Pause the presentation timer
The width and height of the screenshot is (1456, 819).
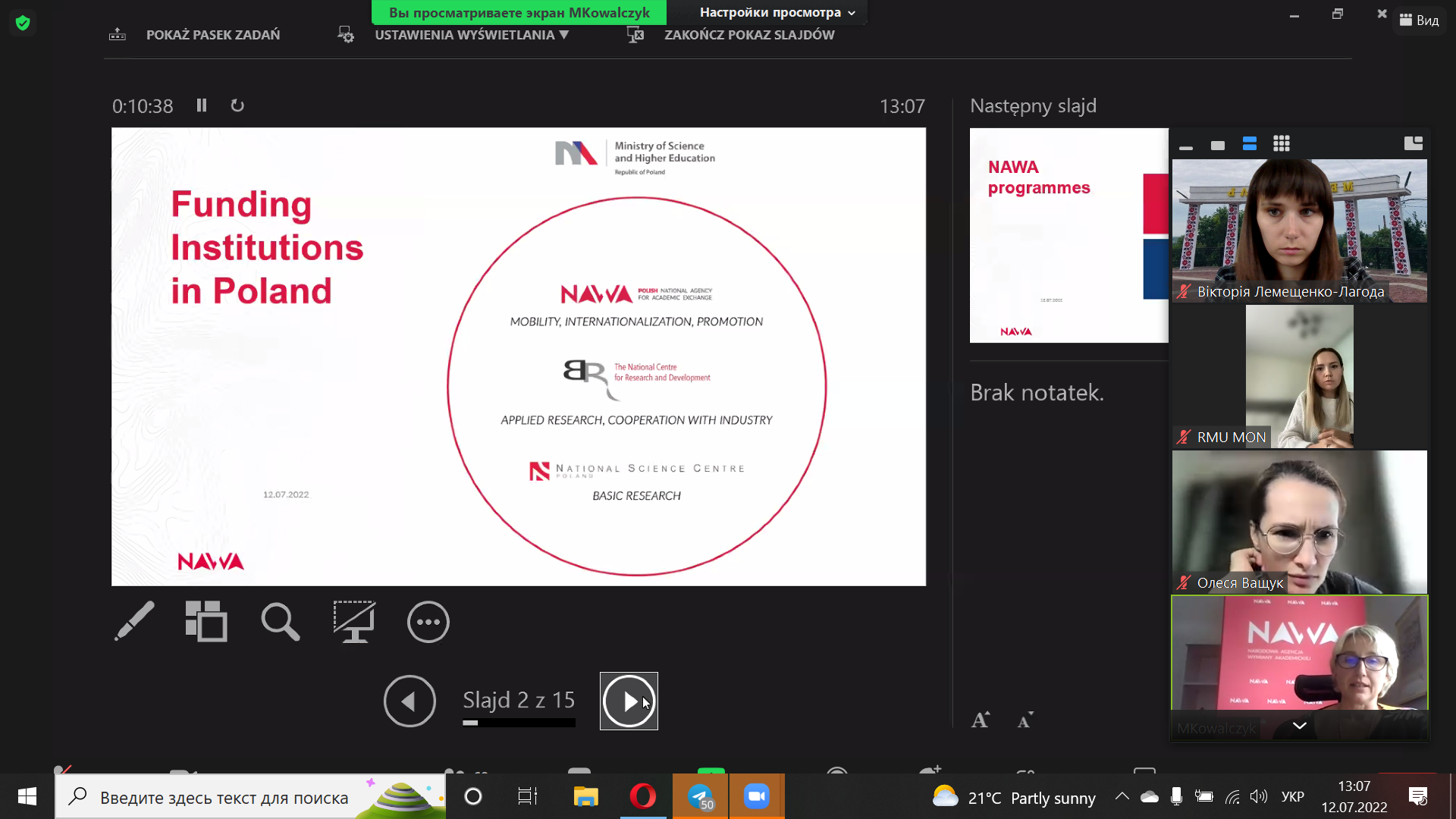[x=202, y=105]
